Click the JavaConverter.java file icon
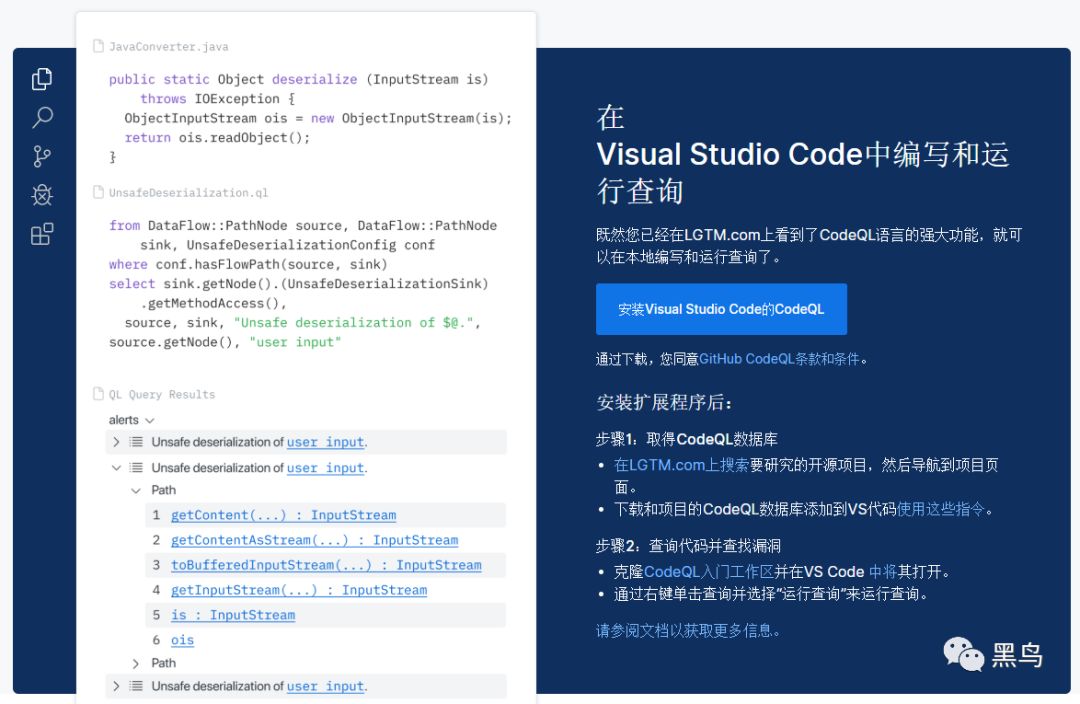Viewport: 1080px width, 704px height. (98, 46)
